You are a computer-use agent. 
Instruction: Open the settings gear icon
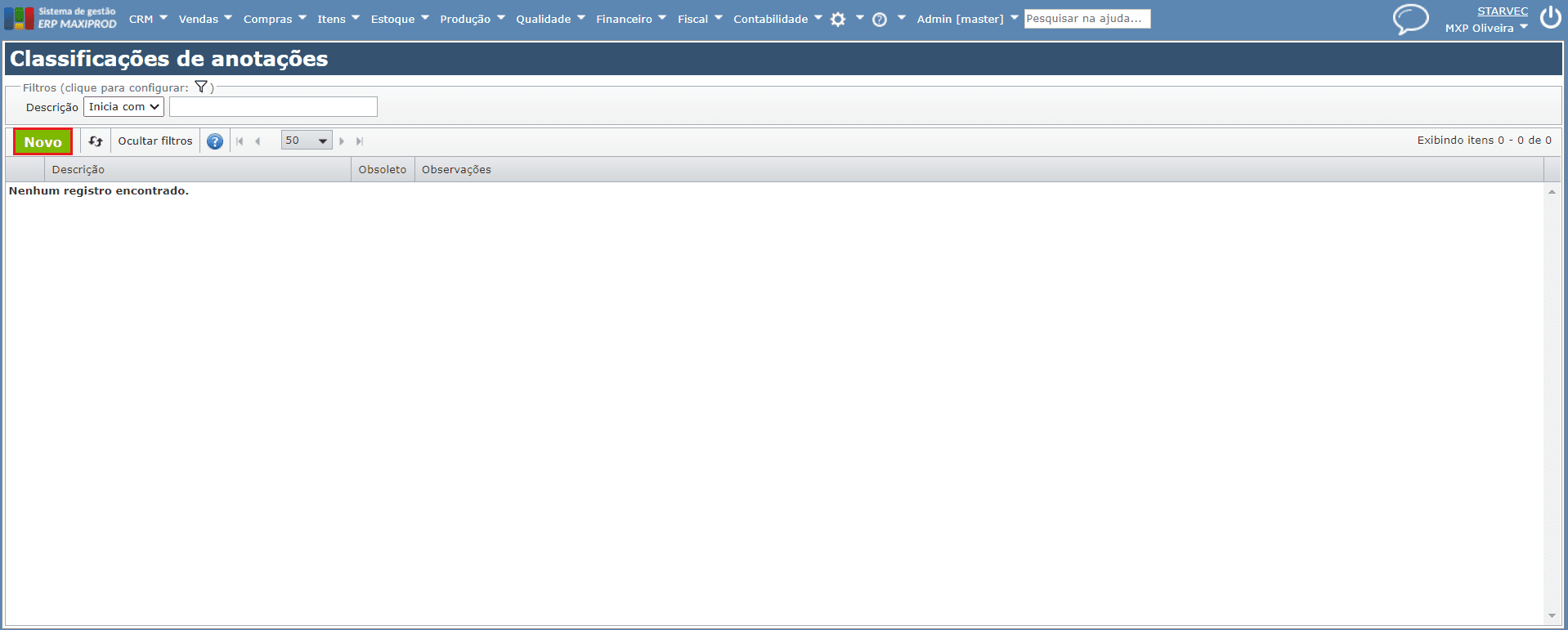tap(838, 19)
